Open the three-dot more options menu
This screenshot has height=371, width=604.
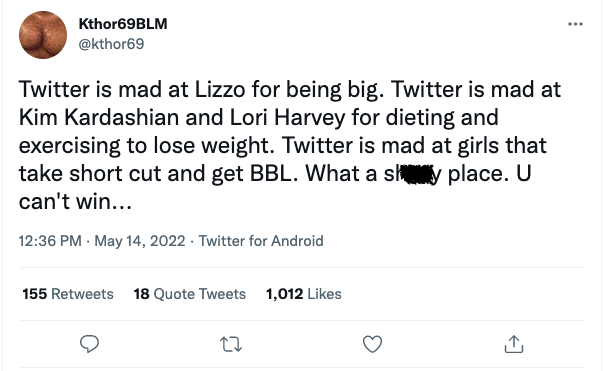575,24
